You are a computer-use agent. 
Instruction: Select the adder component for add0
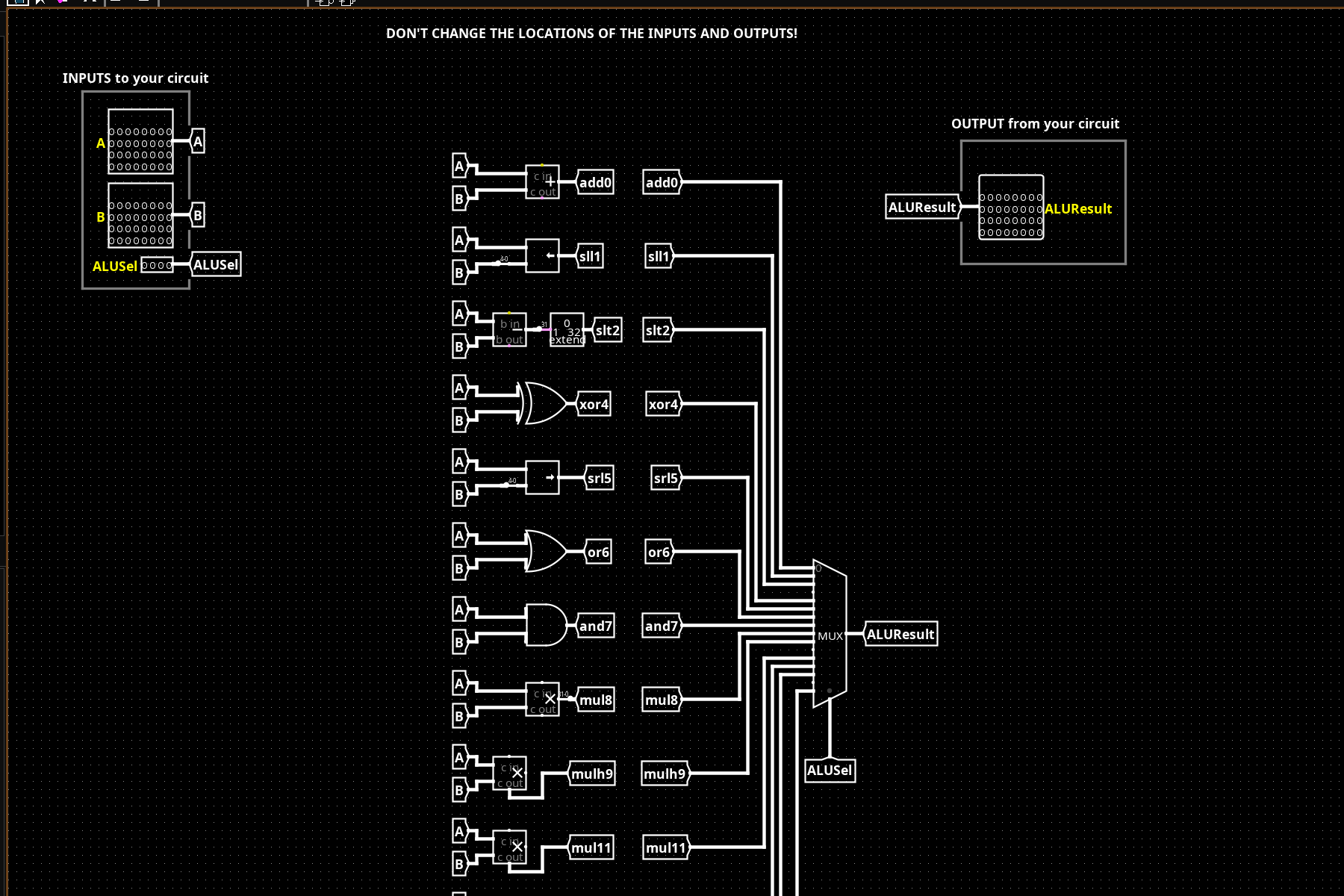coord(542,182)
